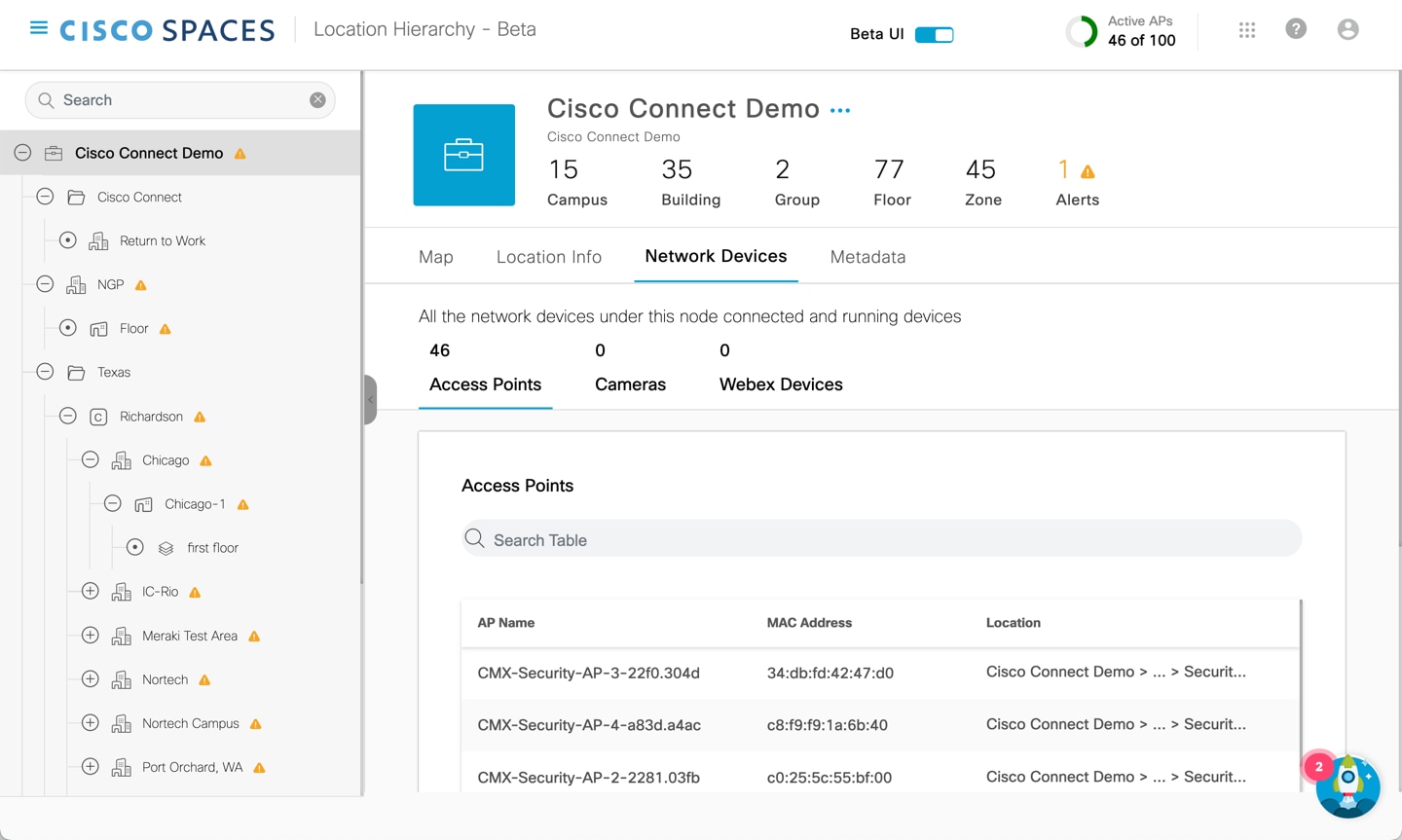The image size is (1402, 840).
Task: Focus the Search Table input
Action: (x=882, y=539)
